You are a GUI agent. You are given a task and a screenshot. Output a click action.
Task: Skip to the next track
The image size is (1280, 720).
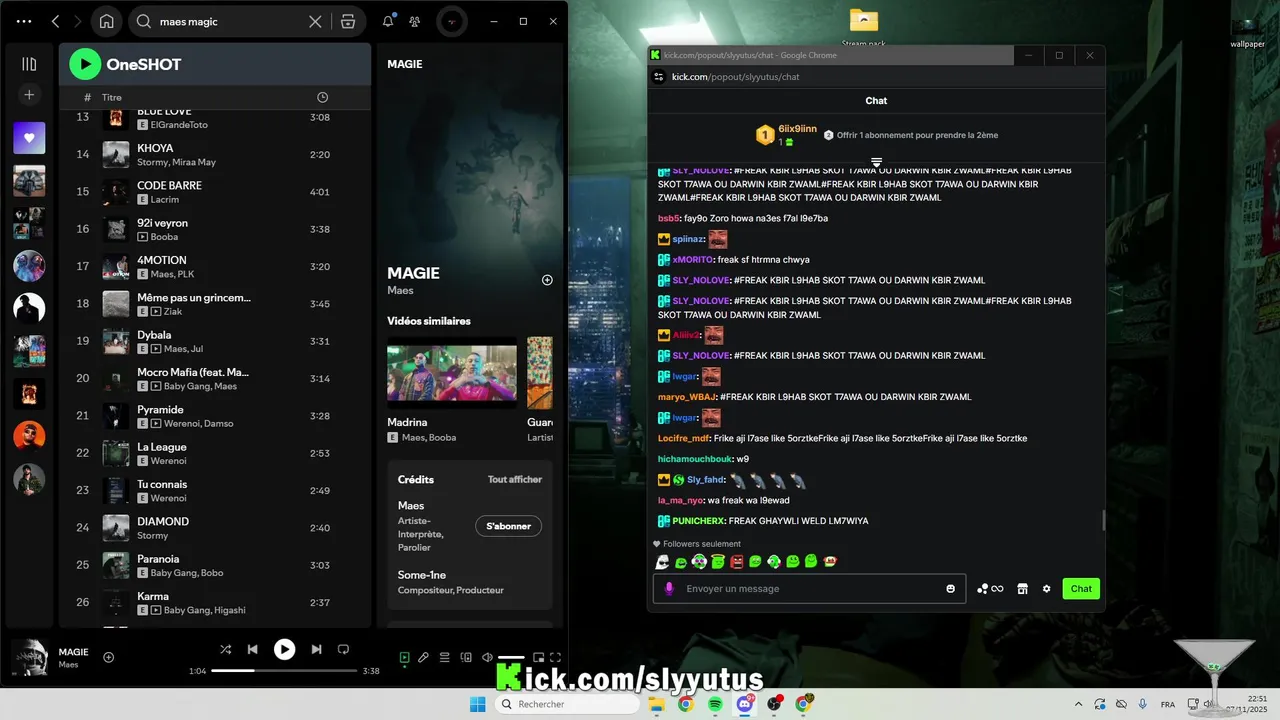[x=316, y=649]
